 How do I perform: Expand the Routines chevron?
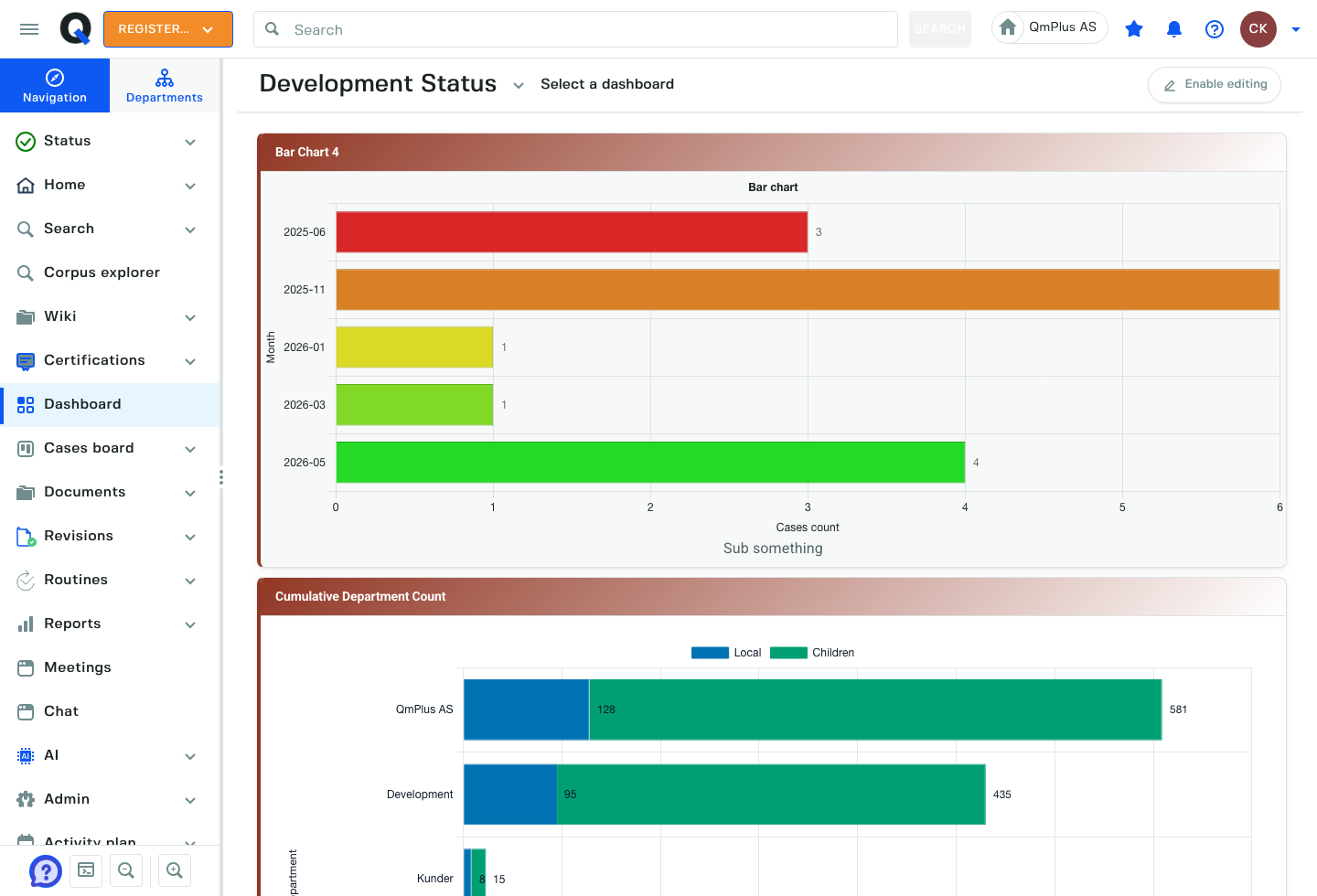[x=190, y=581]
